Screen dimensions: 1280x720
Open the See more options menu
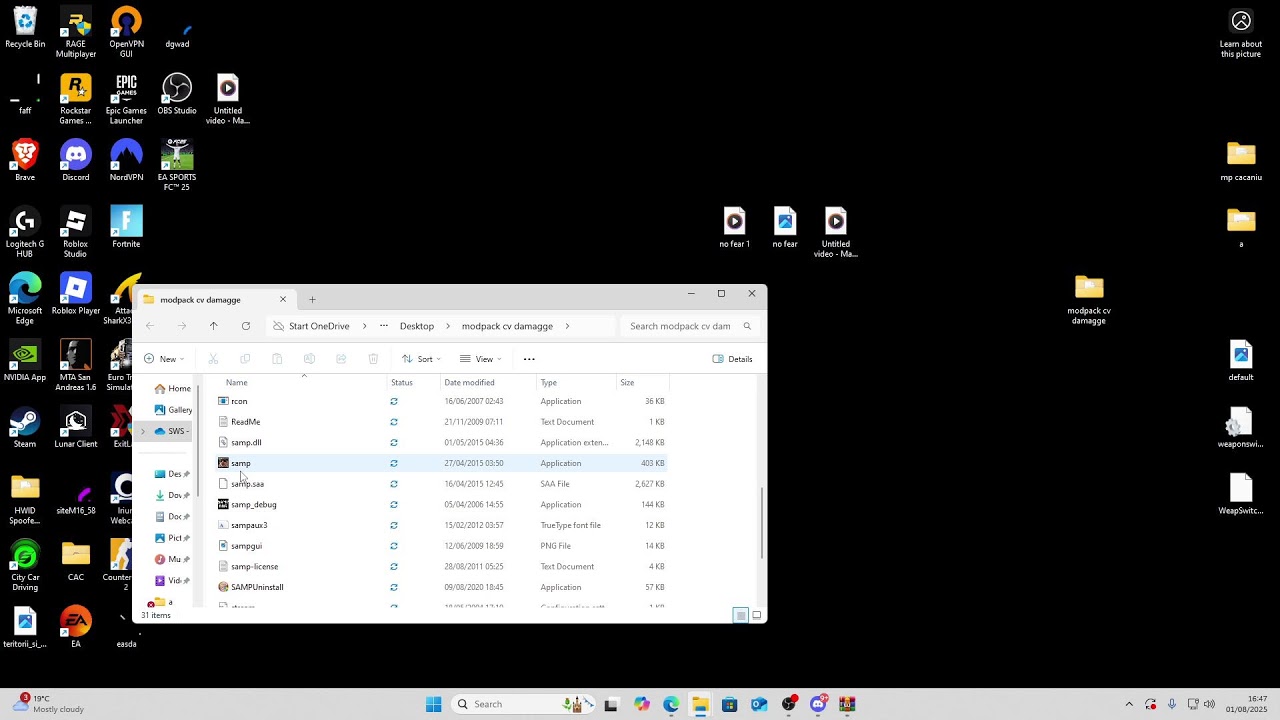pyautogui.click(x=529, y=359)
